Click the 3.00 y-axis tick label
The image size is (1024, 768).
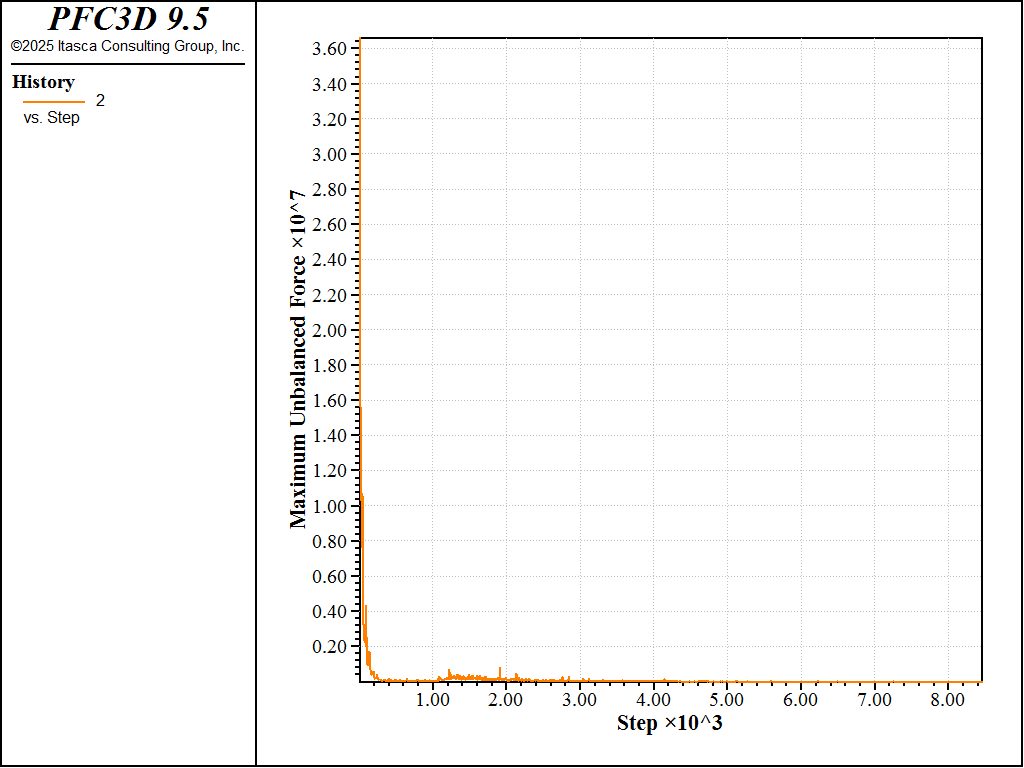click(x=330, y=155)
